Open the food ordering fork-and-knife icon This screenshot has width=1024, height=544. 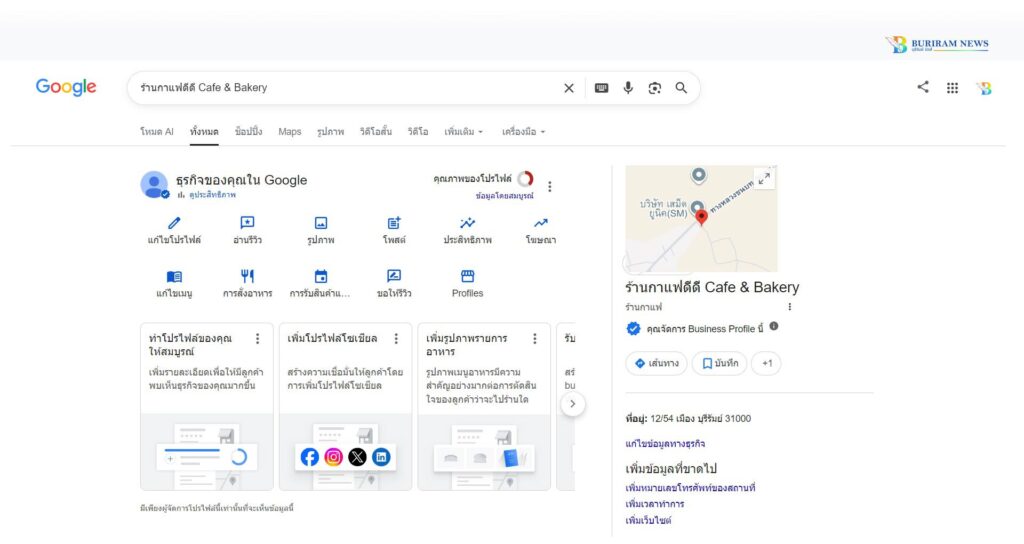click(x=247, y=276)
